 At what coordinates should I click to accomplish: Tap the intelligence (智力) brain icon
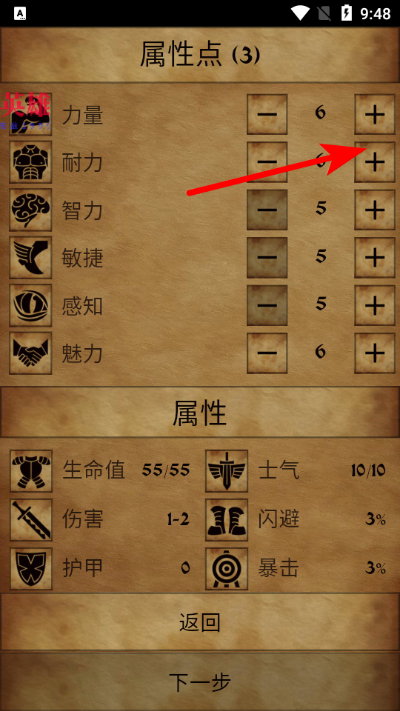(x=30, y=210)
